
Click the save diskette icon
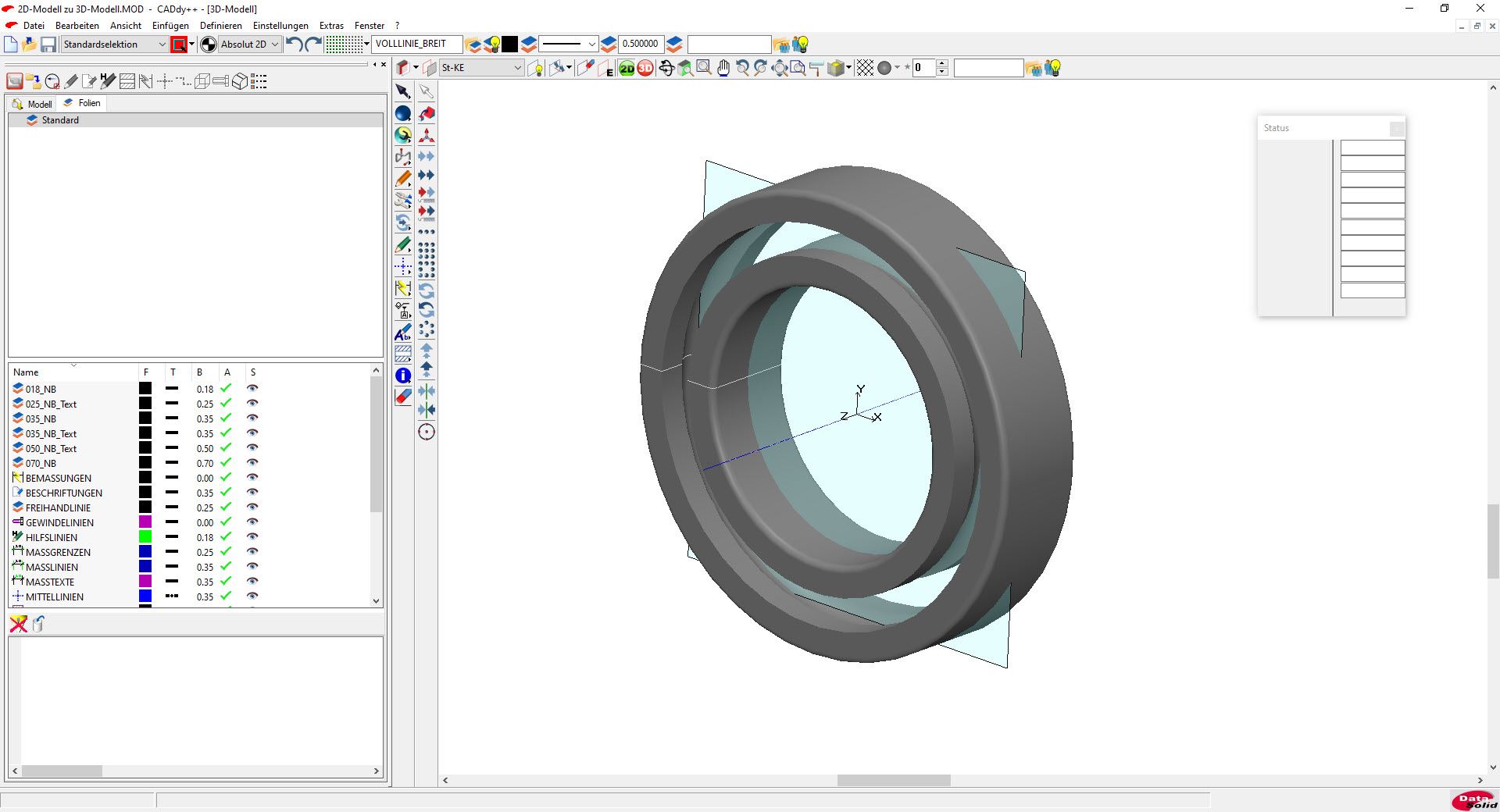pos(48,45)
